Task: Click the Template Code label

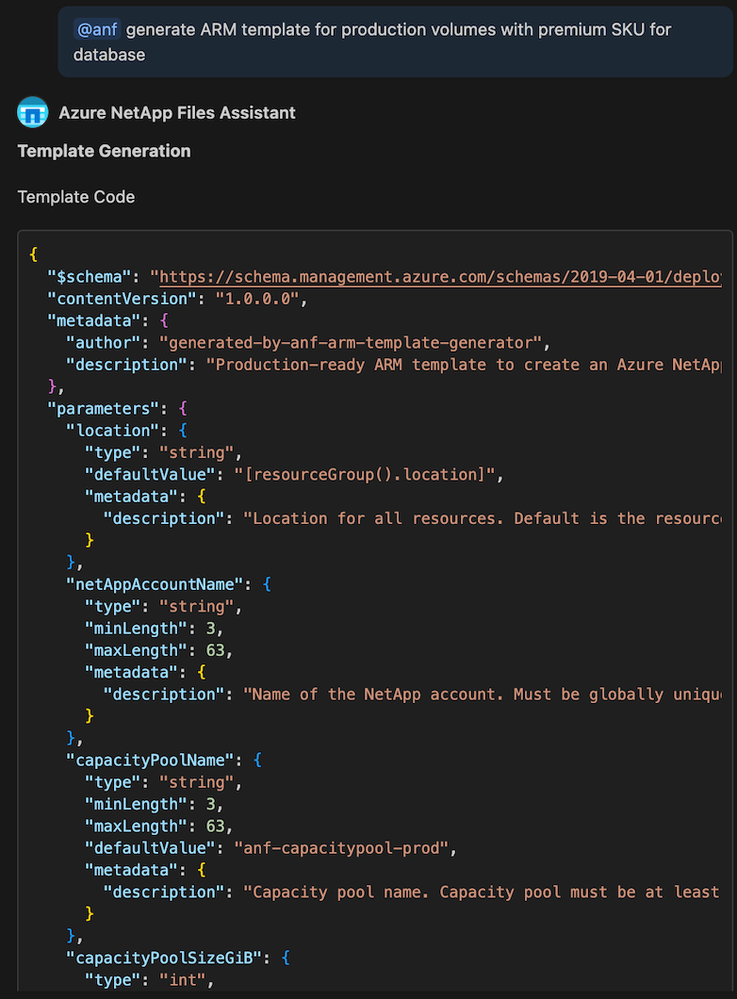Action: (x=76, y=197)
